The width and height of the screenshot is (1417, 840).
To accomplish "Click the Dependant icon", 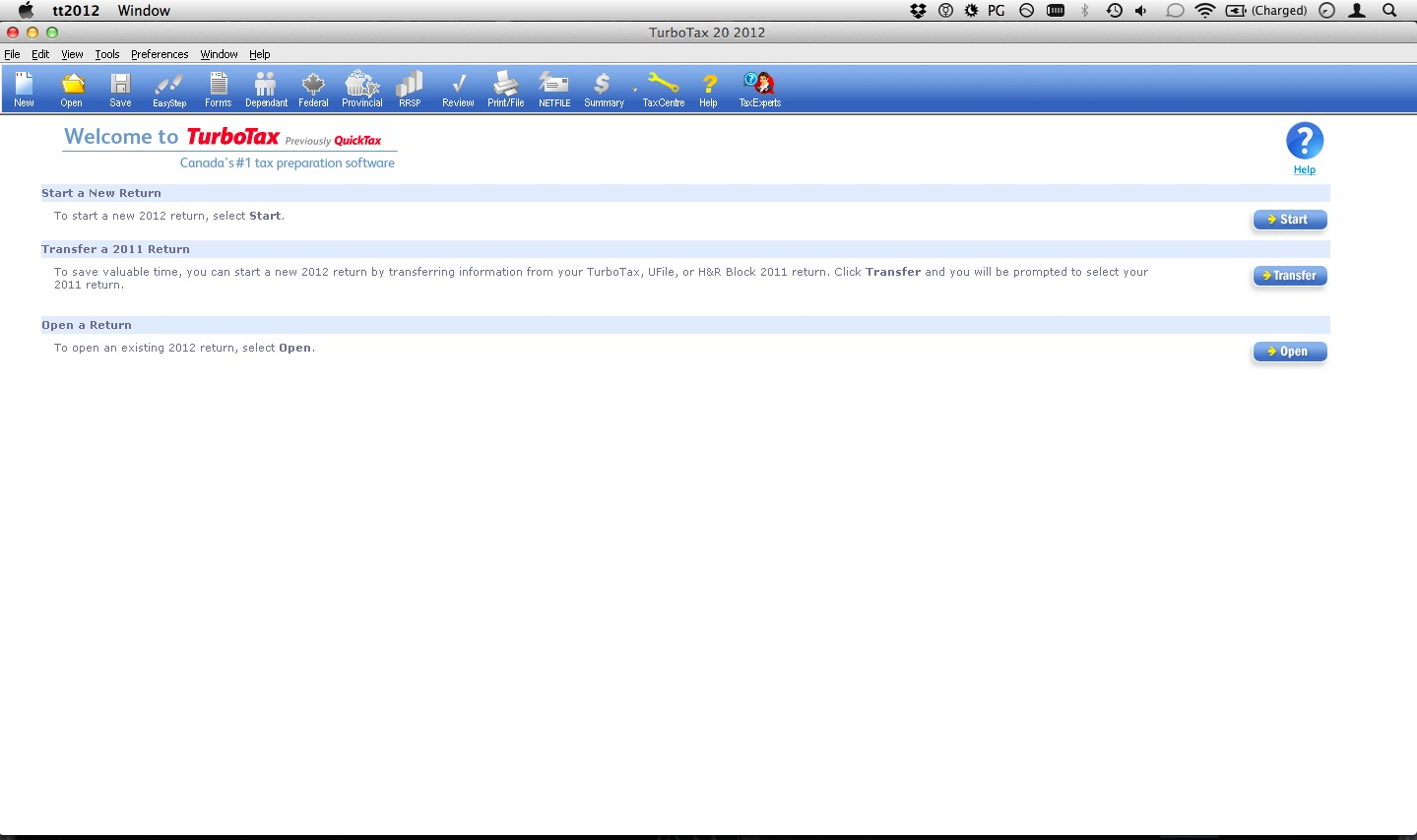I will click(x=266, y=89).
